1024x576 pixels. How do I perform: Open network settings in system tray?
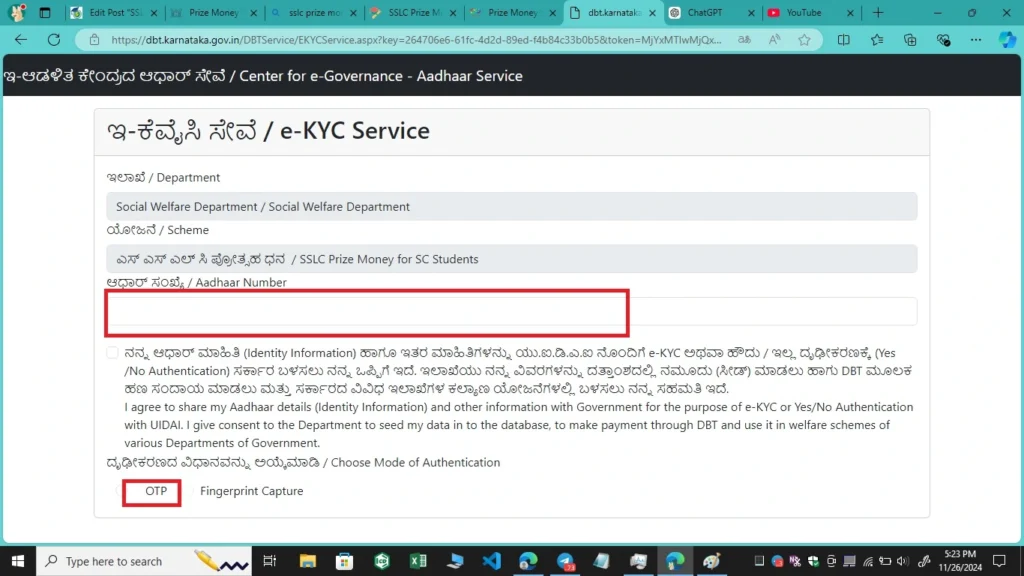[x=868, y=561]
